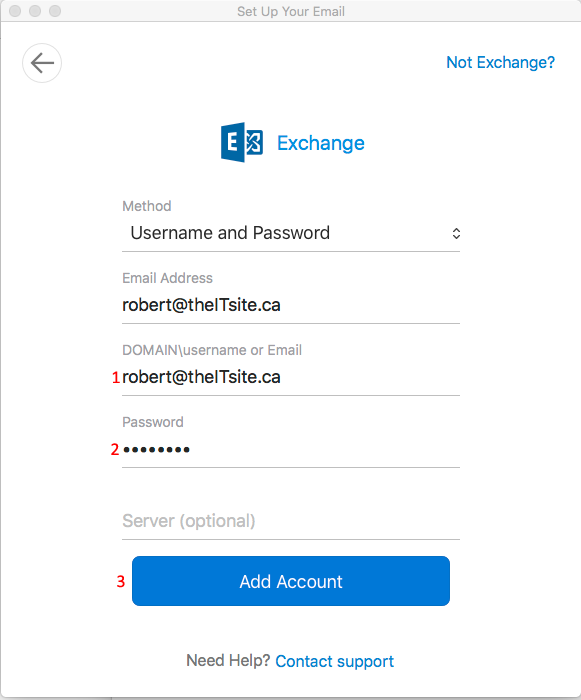Click the Exchange logo icon
Image resolution: width=581 pixels, height=700 pixels.
tap(242, 142)
